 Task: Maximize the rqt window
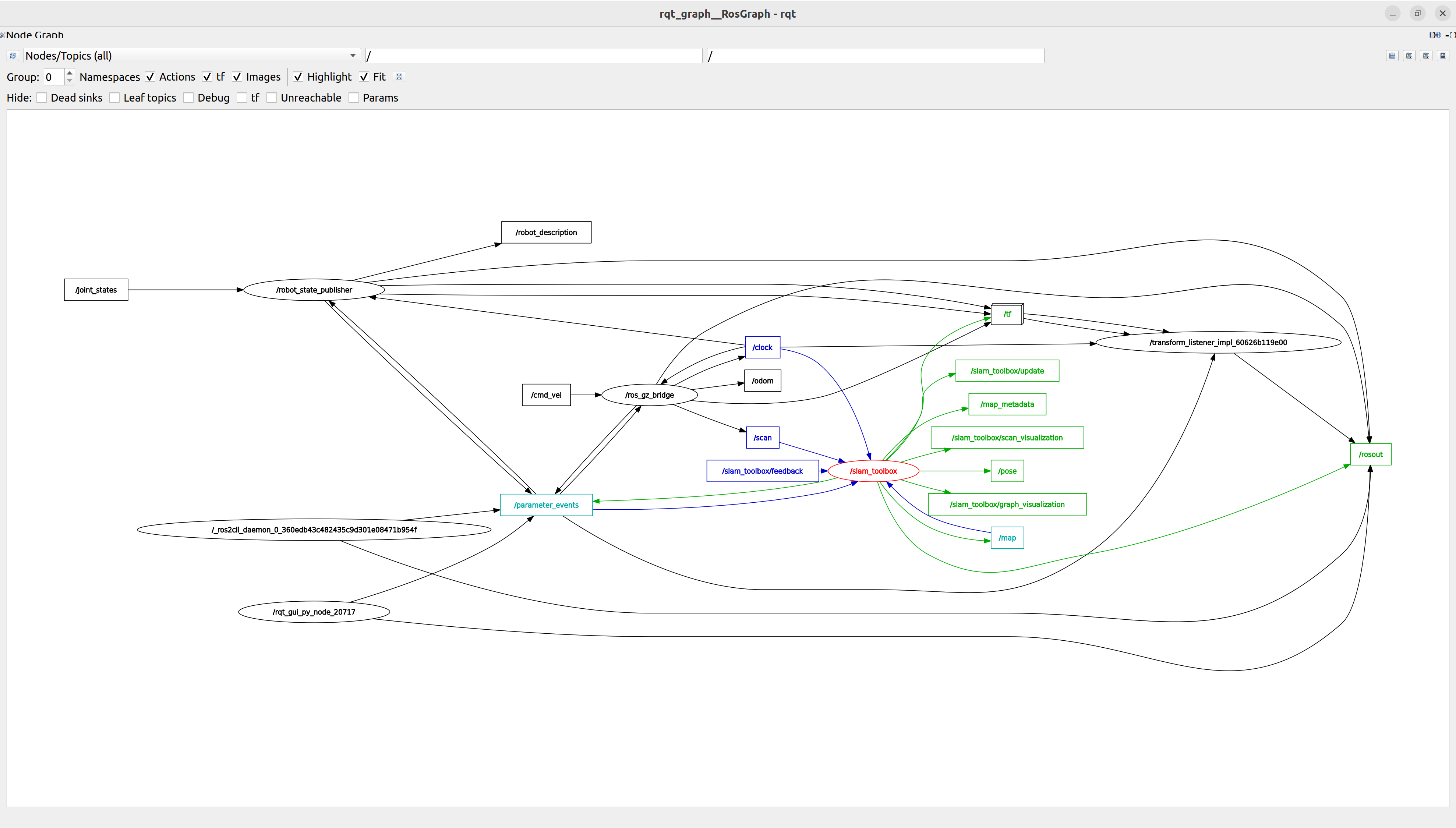(x=1417, y=14)
